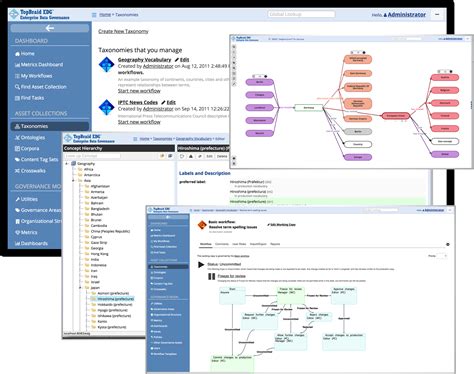The height and width of the screenshot is (374, 474).
Task: Open Find Asset Collection in the sidebar
Action: 40,87
